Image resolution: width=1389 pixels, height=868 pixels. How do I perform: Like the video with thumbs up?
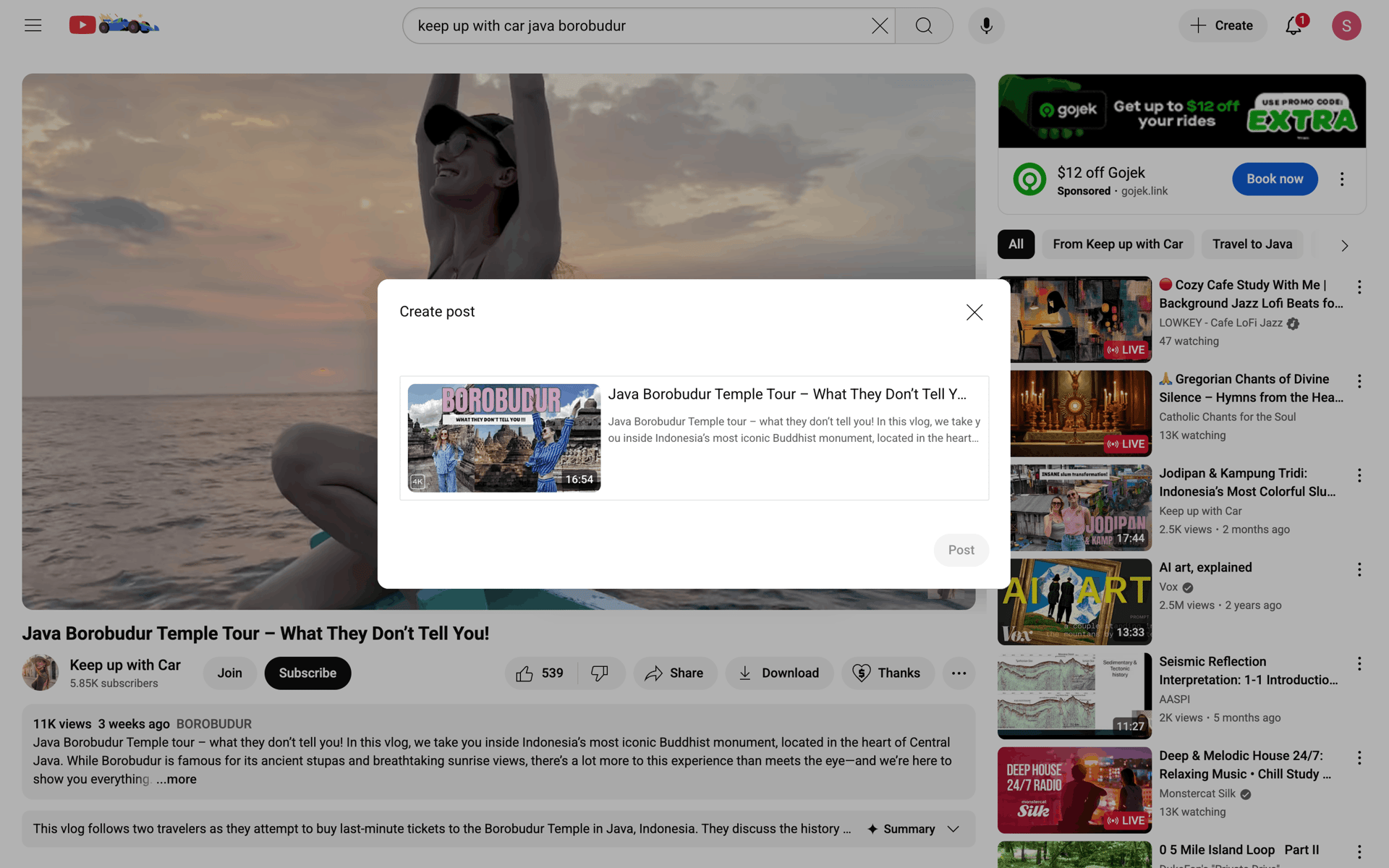pyautogui.click(x=540, y=673)
